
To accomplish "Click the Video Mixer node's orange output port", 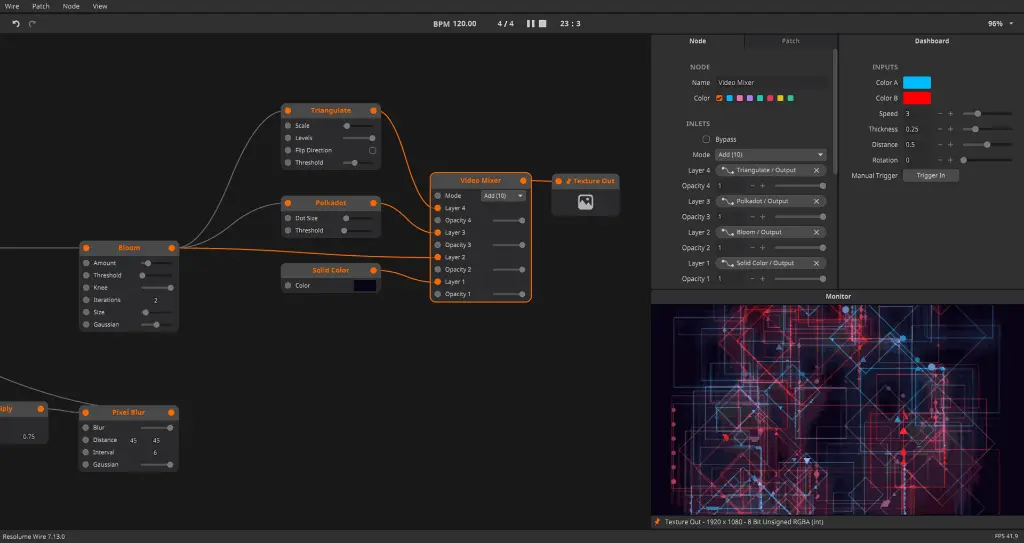I will click(x=524, y=181).
